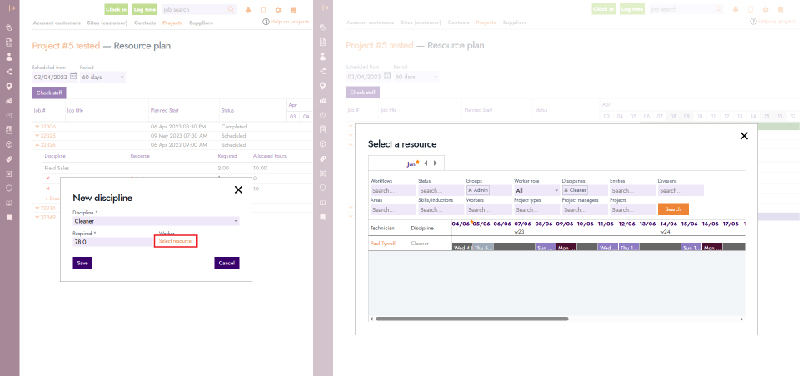Select technician Paul Tyrrell

[x=383, y=243]
